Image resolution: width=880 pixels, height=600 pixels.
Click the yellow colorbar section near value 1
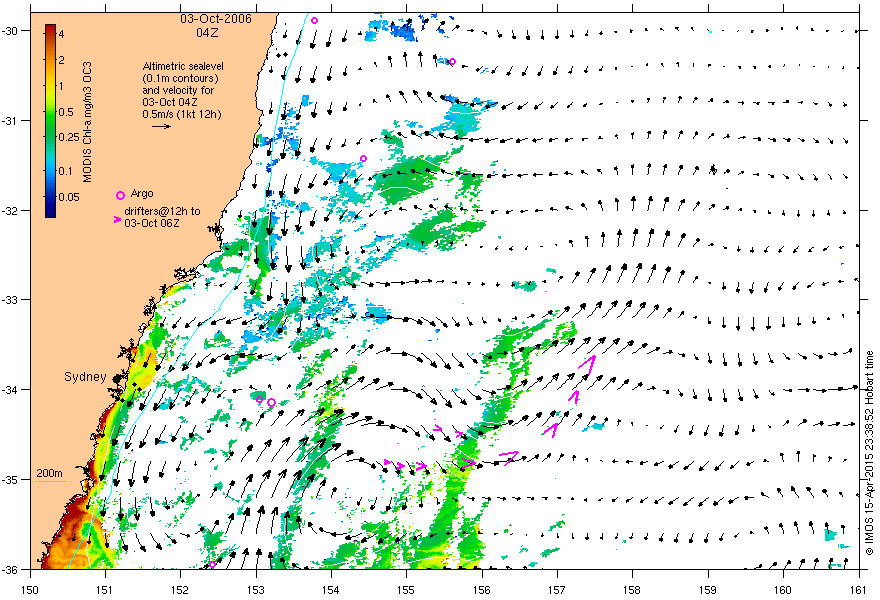50,86
